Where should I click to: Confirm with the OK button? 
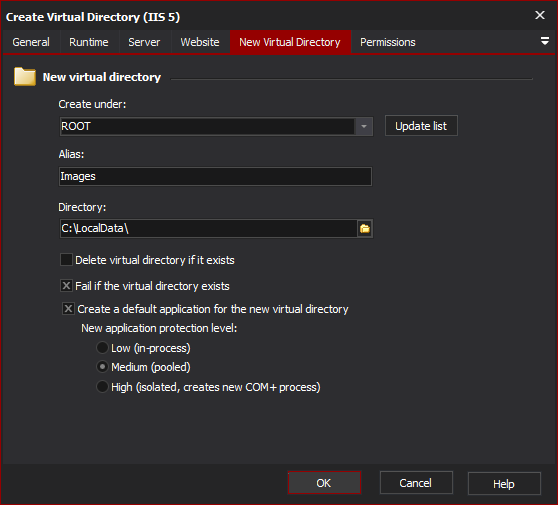[x=324, y=483]
